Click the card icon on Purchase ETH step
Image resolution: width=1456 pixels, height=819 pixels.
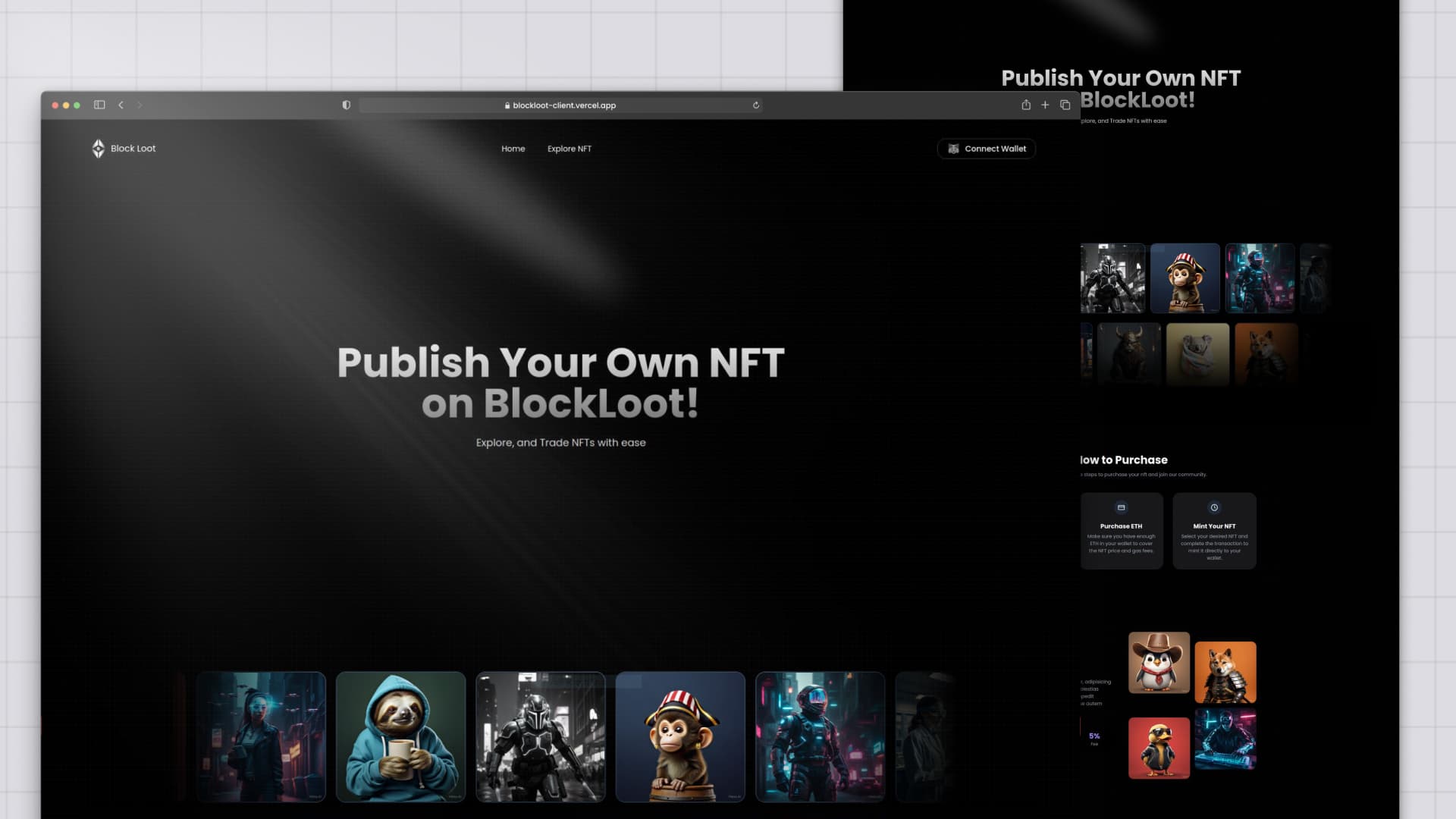click(1122, 508)
